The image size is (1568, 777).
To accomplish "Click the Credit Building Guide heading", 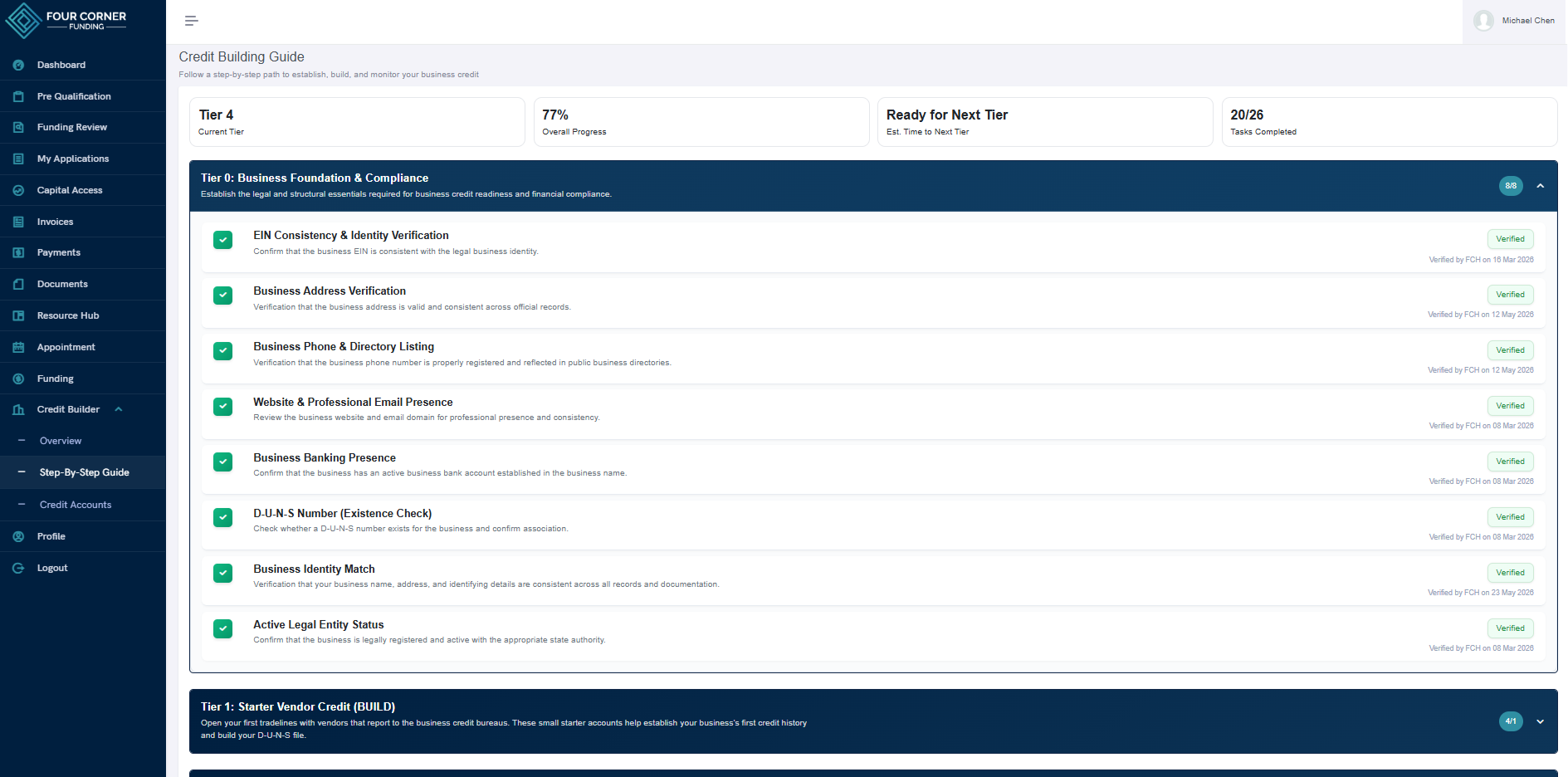I will click(x=242, y=56).
